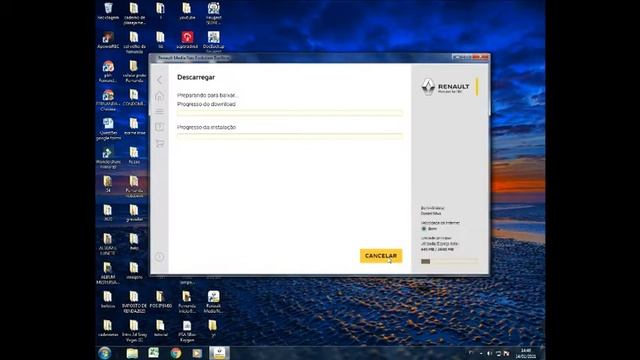Click the taskbar clock and date
640x360 pixels.
526,353
